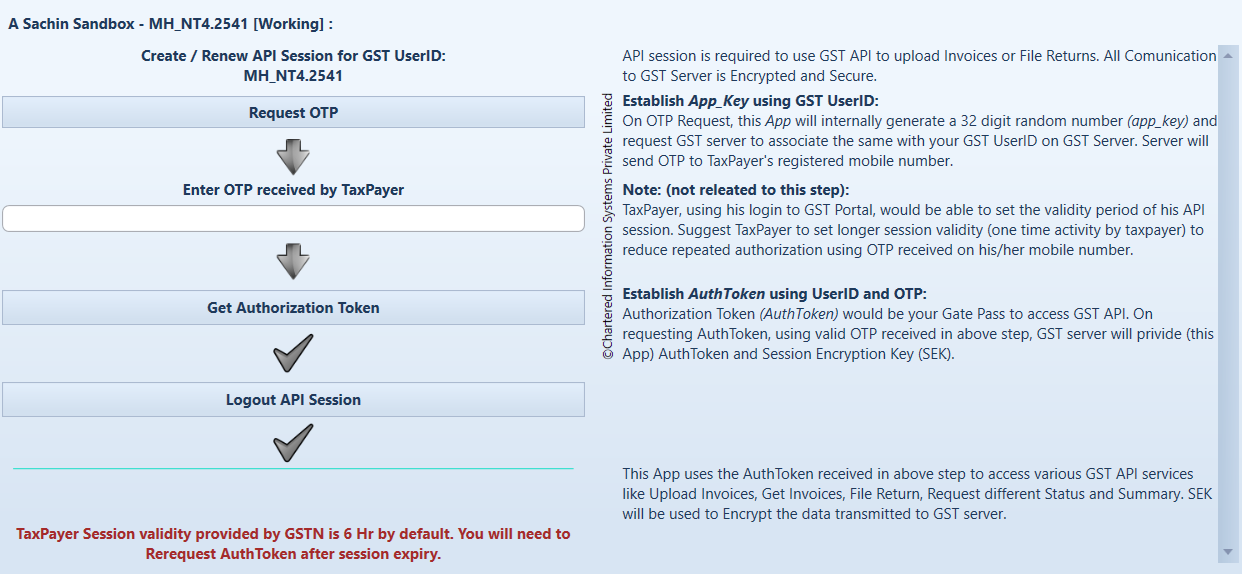This screenshot has height=574, width=1242.
Task: Focus the OTP entry text field
Action: tap(293, 219)
